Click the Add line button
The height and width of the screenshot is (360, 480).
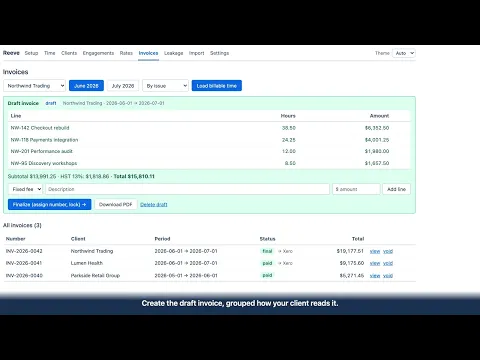[396, 189]
